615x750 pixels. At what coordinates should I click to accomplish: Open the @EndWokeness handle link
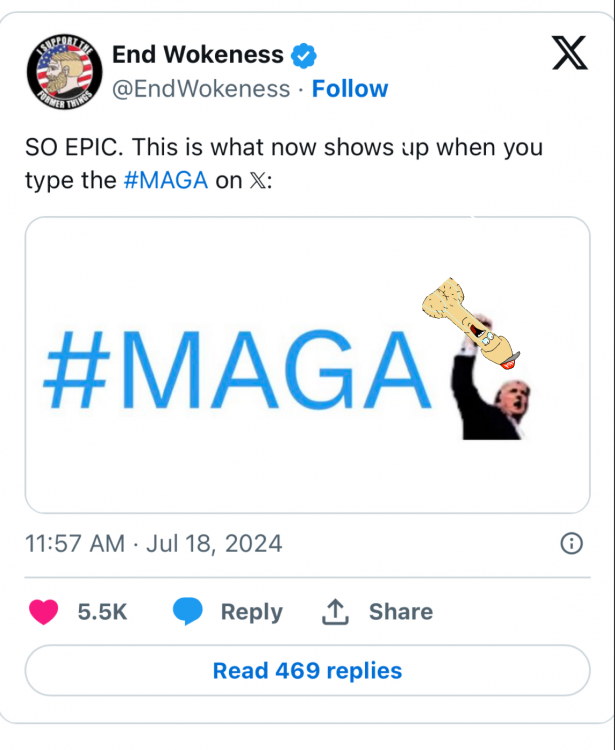click(200, 89)
